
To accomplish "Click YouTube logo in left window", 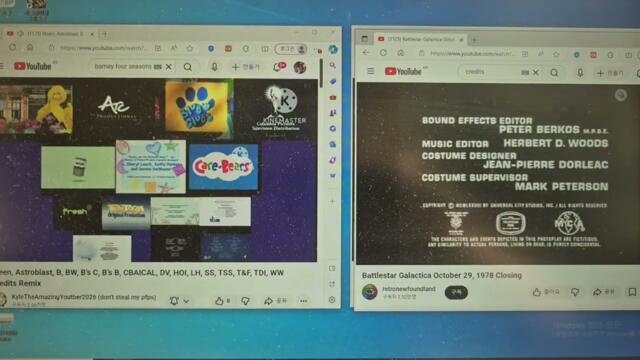I will point(33,66).
